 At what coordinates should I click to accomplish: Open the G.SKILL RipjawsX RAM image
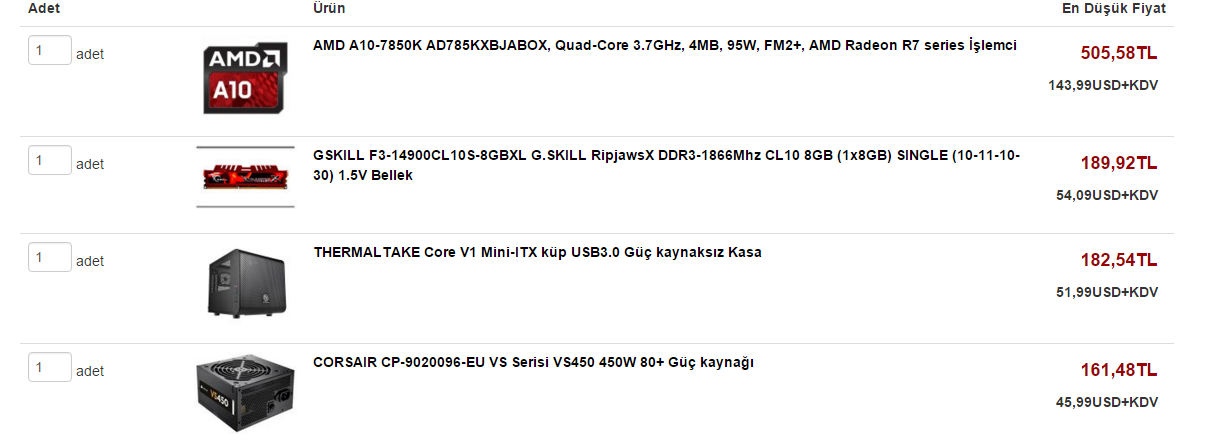click(x=245, y=176)
